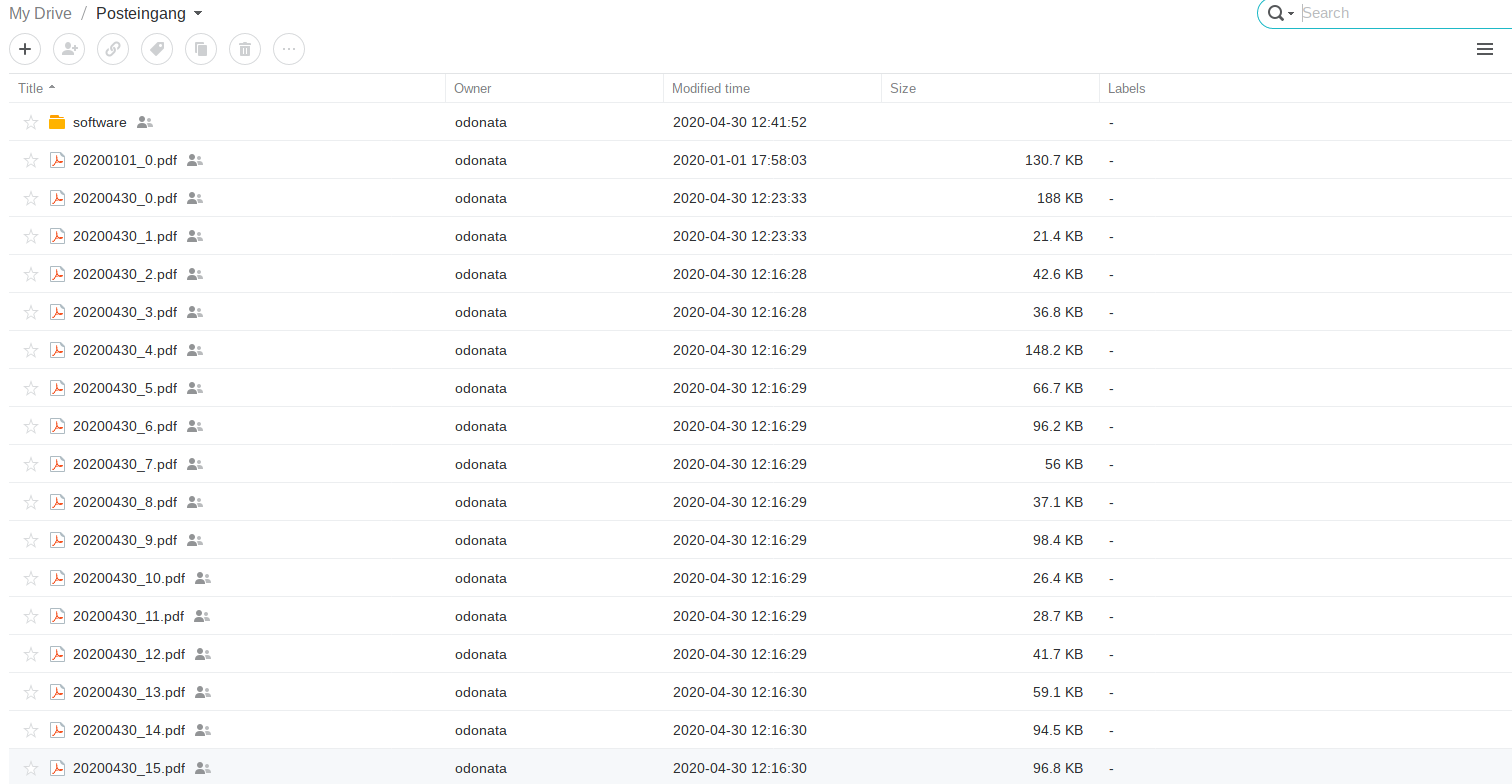Create a public link with the link icon
The height and width of the screenshot is (784, 1512).
coord(113,48)
